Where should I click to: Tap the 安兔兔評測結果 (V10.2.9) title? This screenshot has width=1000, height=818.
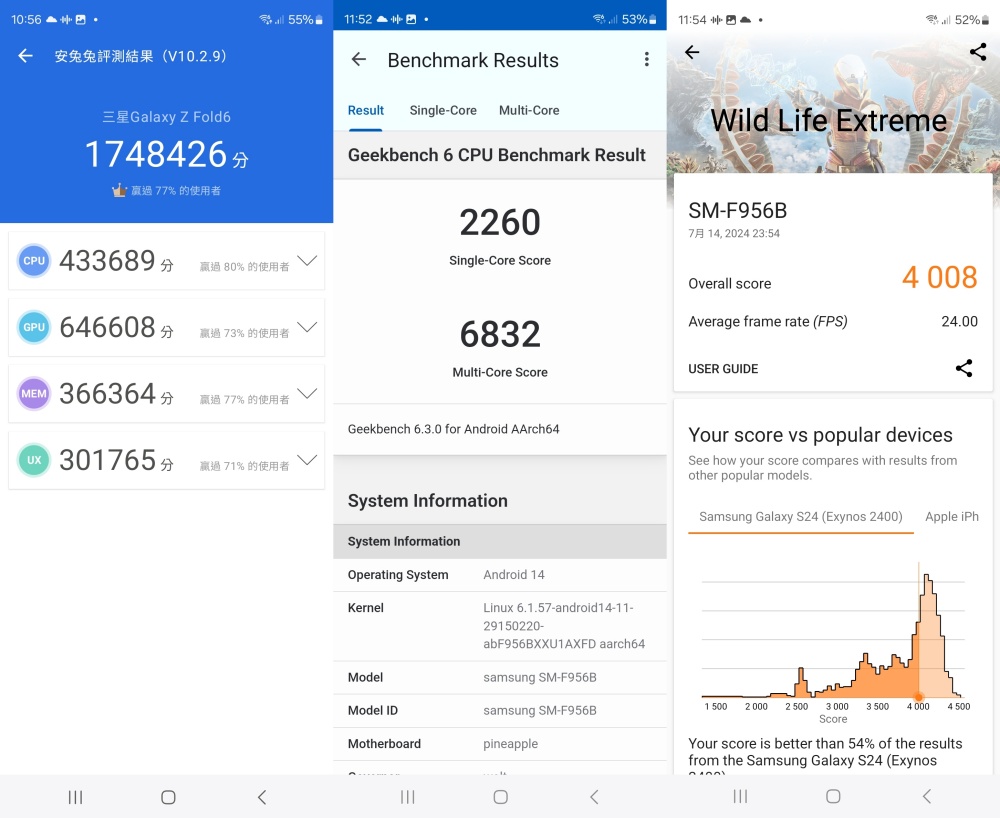coord(140,56)
